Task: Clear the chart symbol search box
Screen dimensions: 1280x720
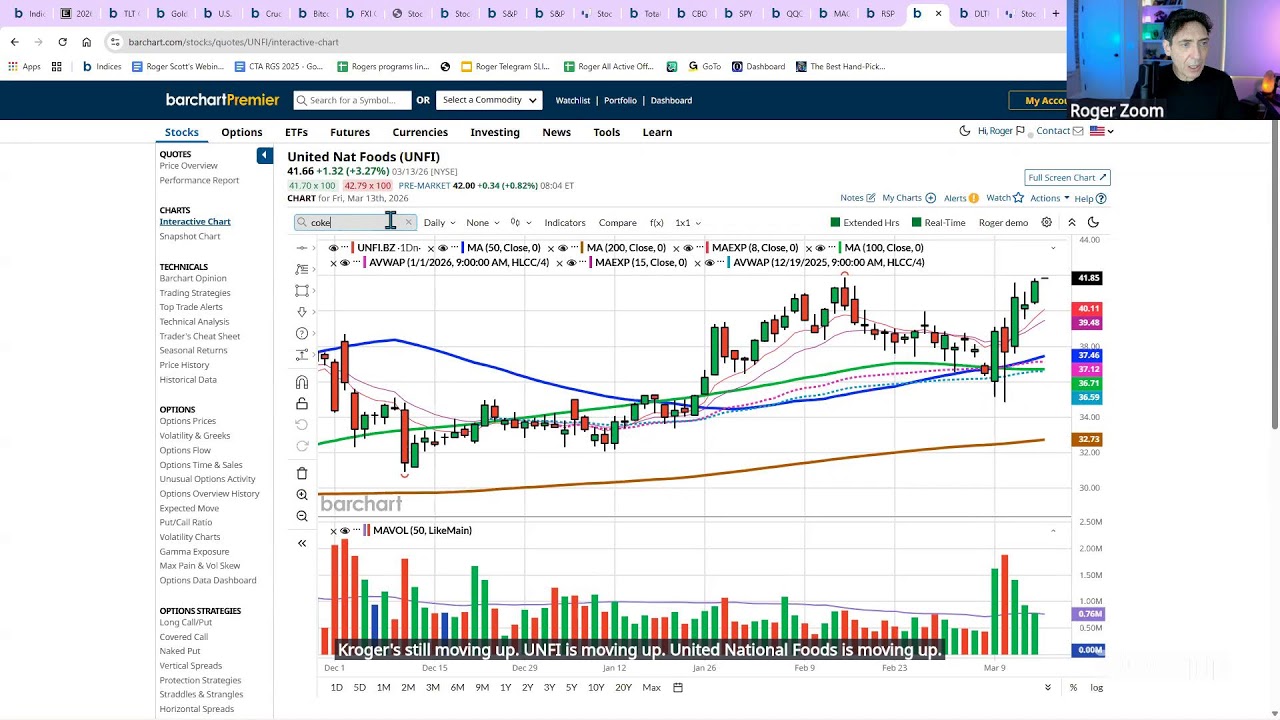Action: tap(408, 223)
